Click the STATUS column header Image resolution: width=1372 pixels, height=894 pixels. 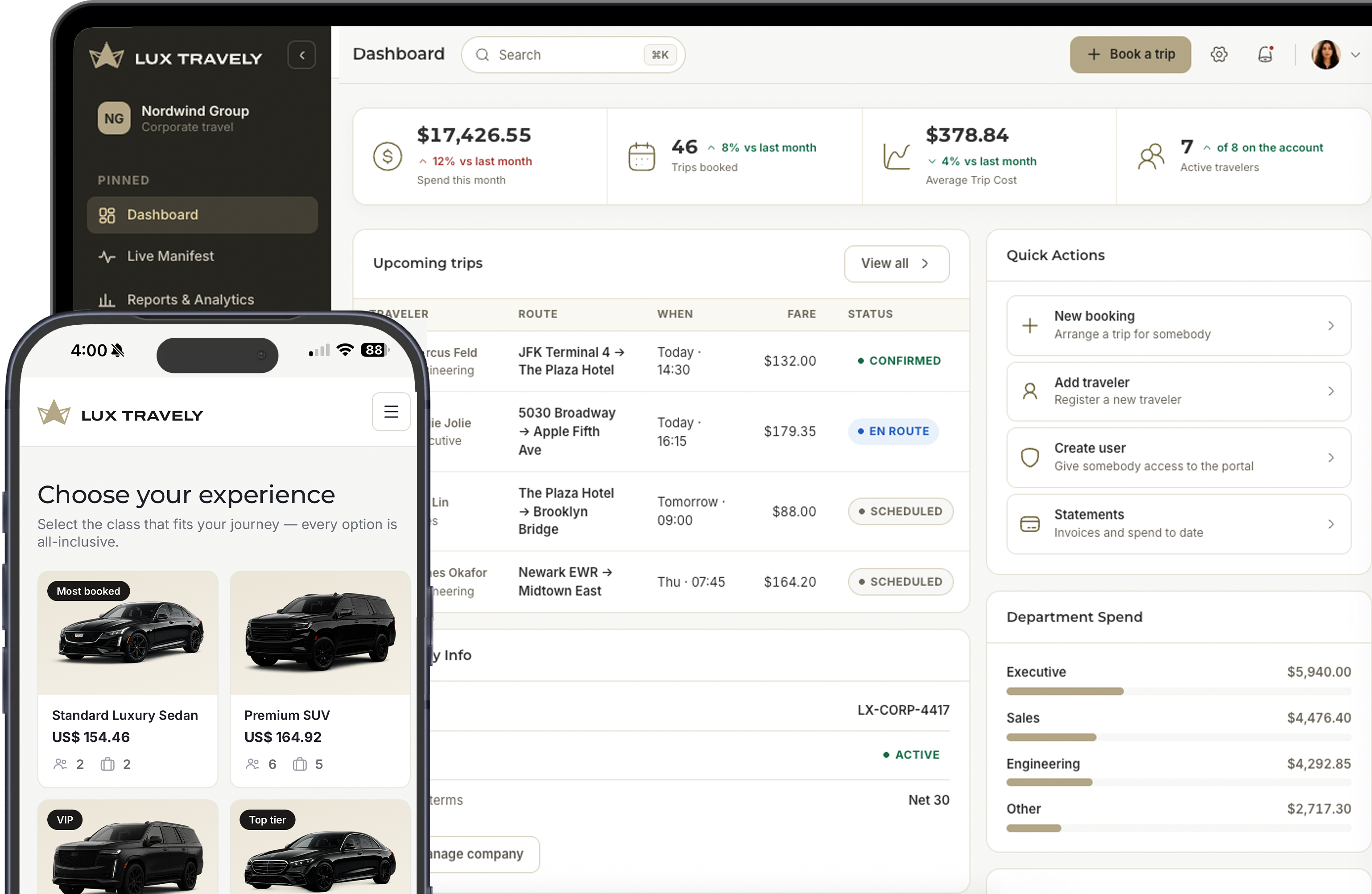(870, 314)
